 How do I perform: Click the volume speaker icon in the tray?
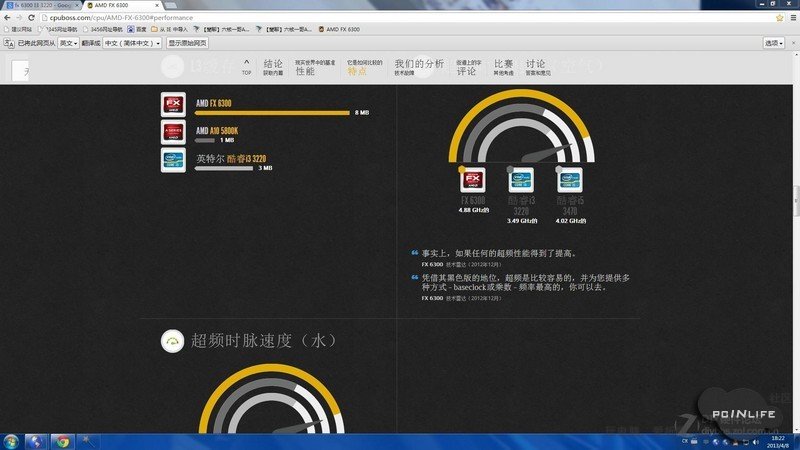tap(756, 442)
